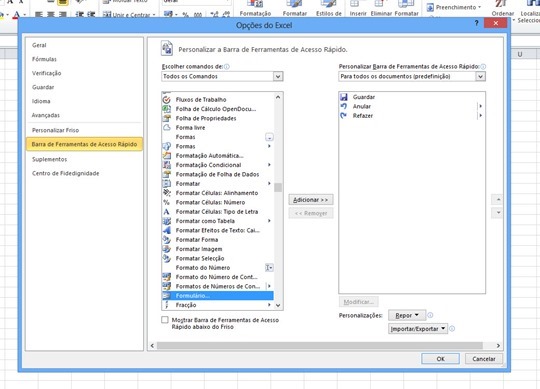This screenshot has width=540, height=389.
Task: Open the Escolher comandos de dropdown
Action: coord(278,76)
